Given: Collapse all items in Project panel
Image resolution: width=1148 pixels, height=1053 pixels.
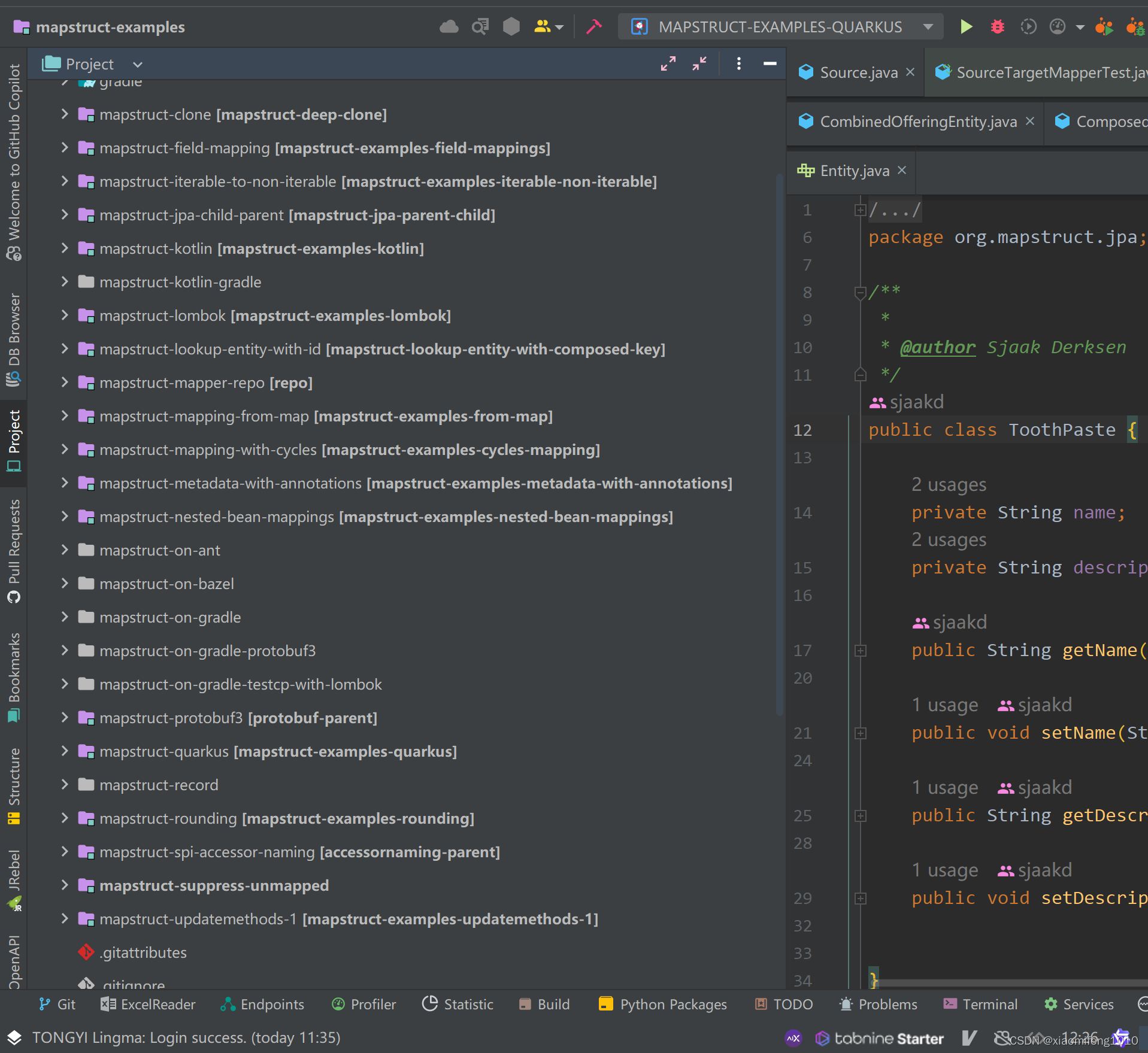Looking at the screenshot, I should [x=699, y=63].
